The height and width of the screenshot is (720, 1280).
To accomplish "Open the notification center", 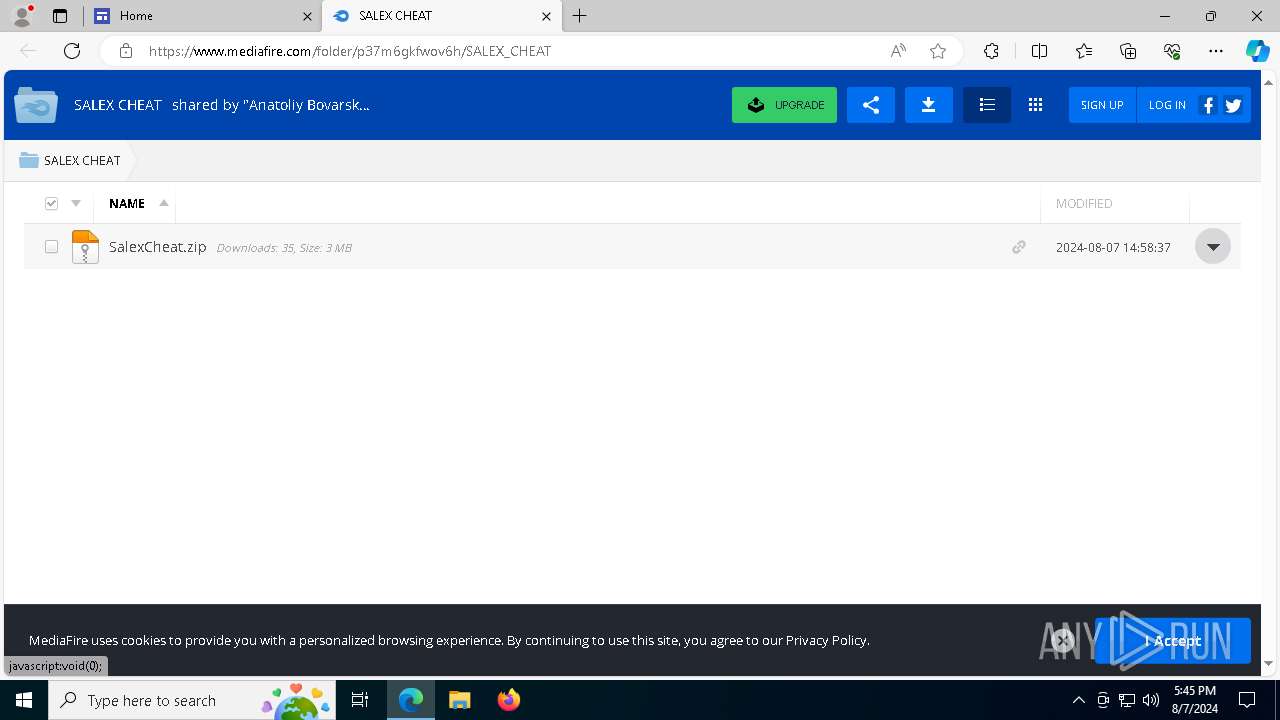I will (x=1247, y=700).
